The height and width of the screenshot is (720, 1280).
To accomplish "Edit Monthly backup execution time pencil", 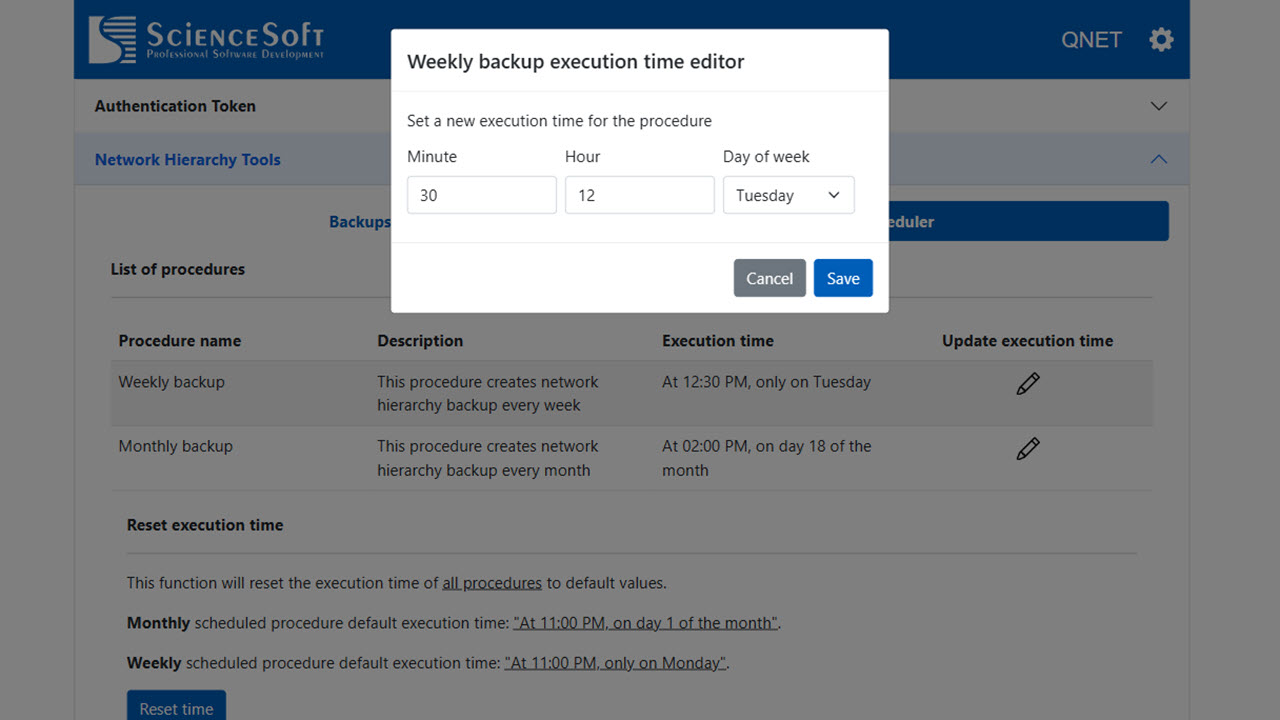I will [1027, 449].
